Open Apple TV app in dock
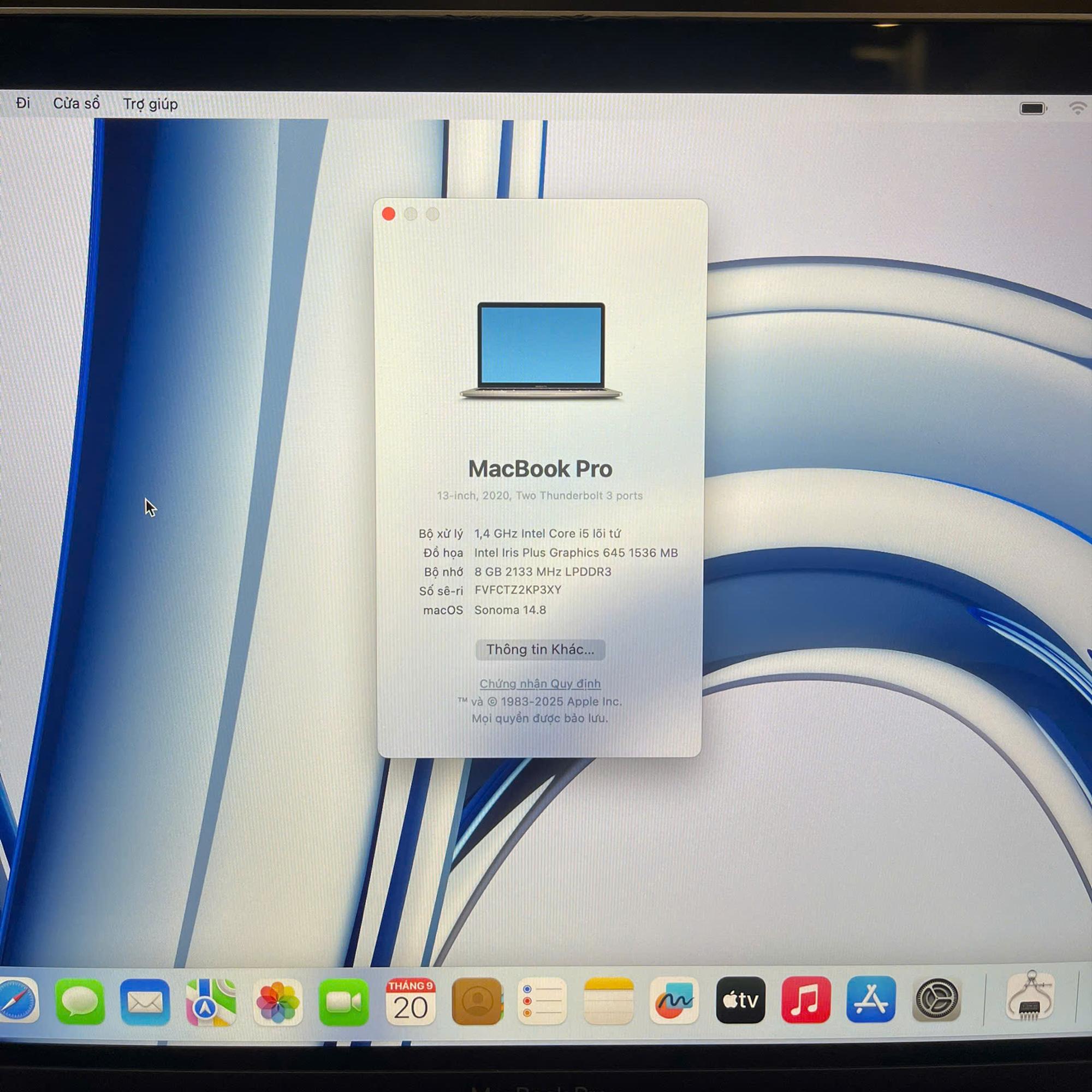This screenshot has width=1092, height=1092. (741, 1000)
